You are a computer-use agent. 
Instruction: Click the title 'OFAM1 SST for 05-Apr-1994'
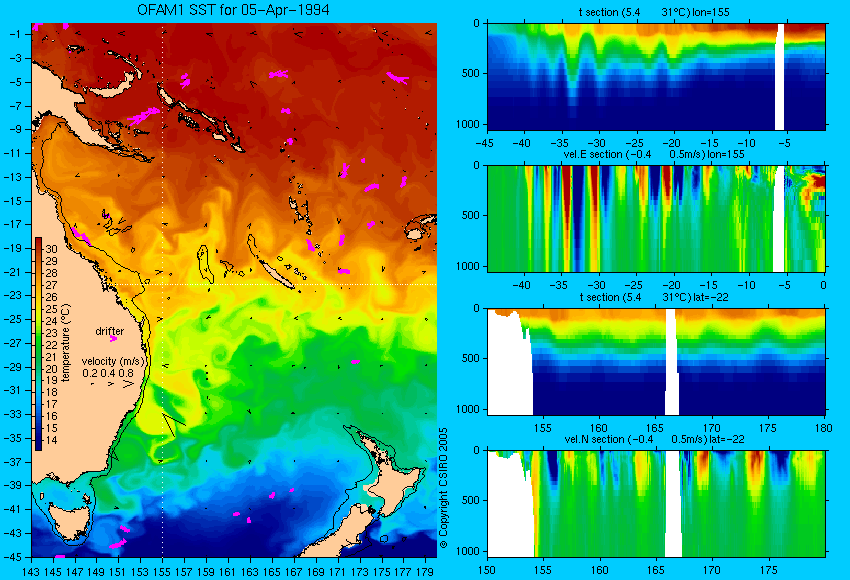coord(233,10)
